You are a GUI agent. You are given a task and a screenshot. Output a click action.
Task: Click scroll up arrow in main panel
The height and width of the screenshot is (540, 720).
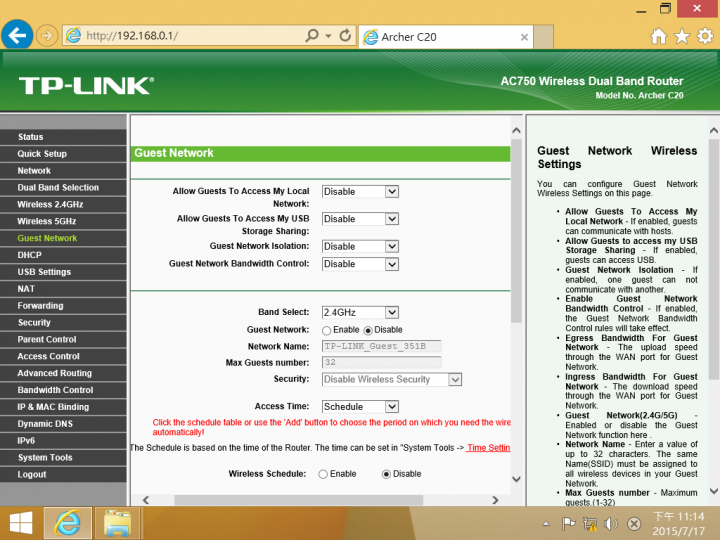[x=516, y=130]
